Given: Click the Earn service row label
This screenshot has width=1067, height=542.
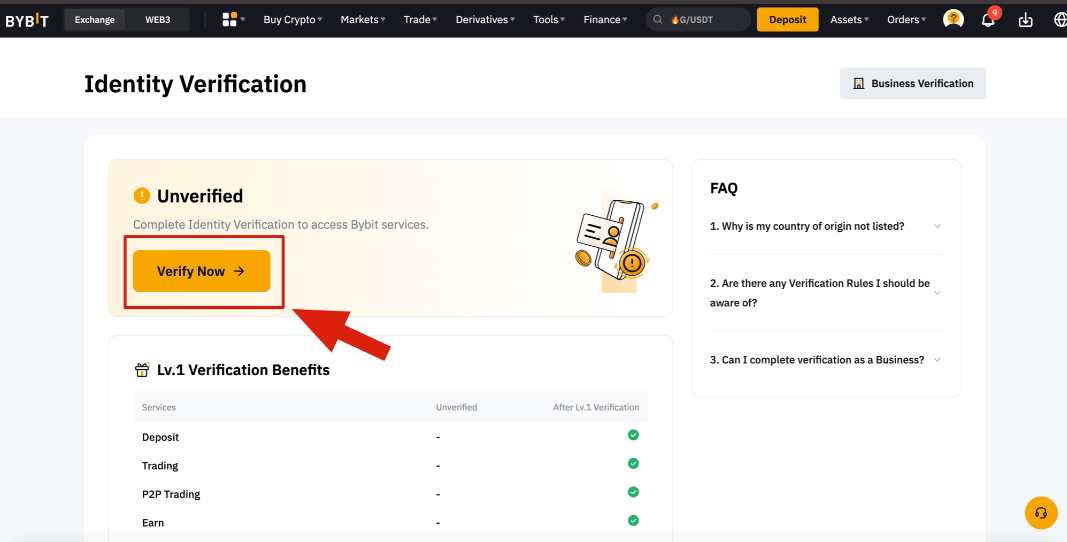Looking at the screenshot, I should tap(153, 523).
